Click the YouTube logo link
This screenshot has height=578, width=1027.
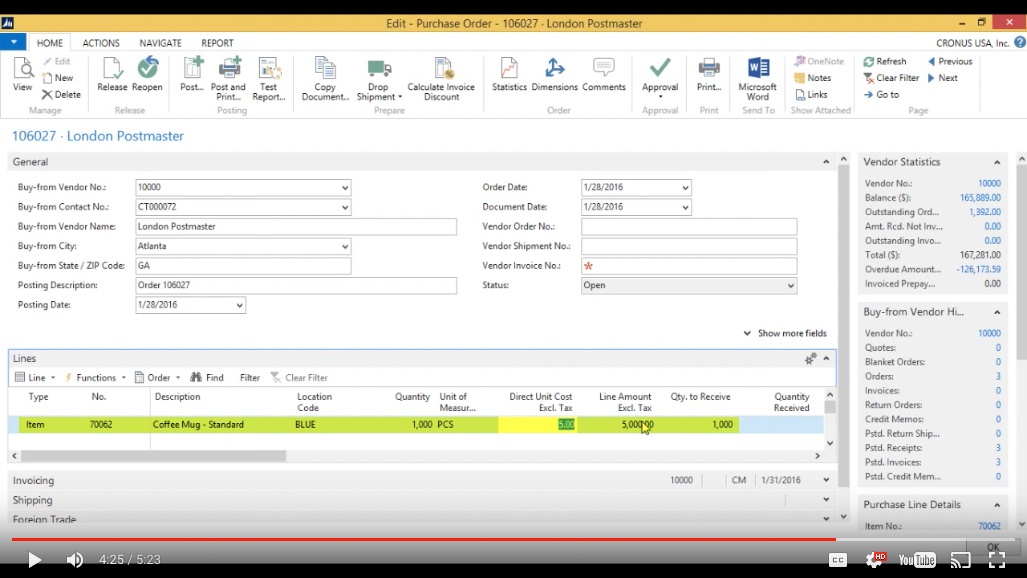tap(916, 560)
